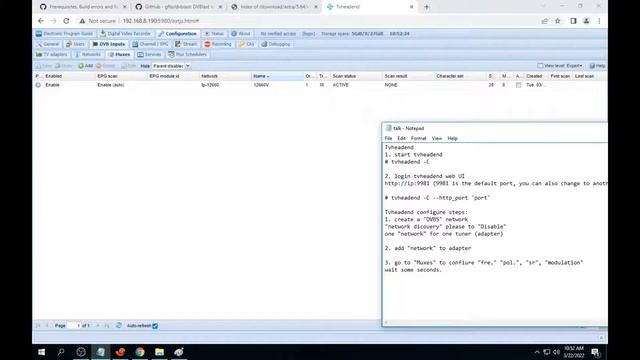Viewport: 640px width, 360px height.
Task: Click the green Add mux button
Action: point(86,66)
